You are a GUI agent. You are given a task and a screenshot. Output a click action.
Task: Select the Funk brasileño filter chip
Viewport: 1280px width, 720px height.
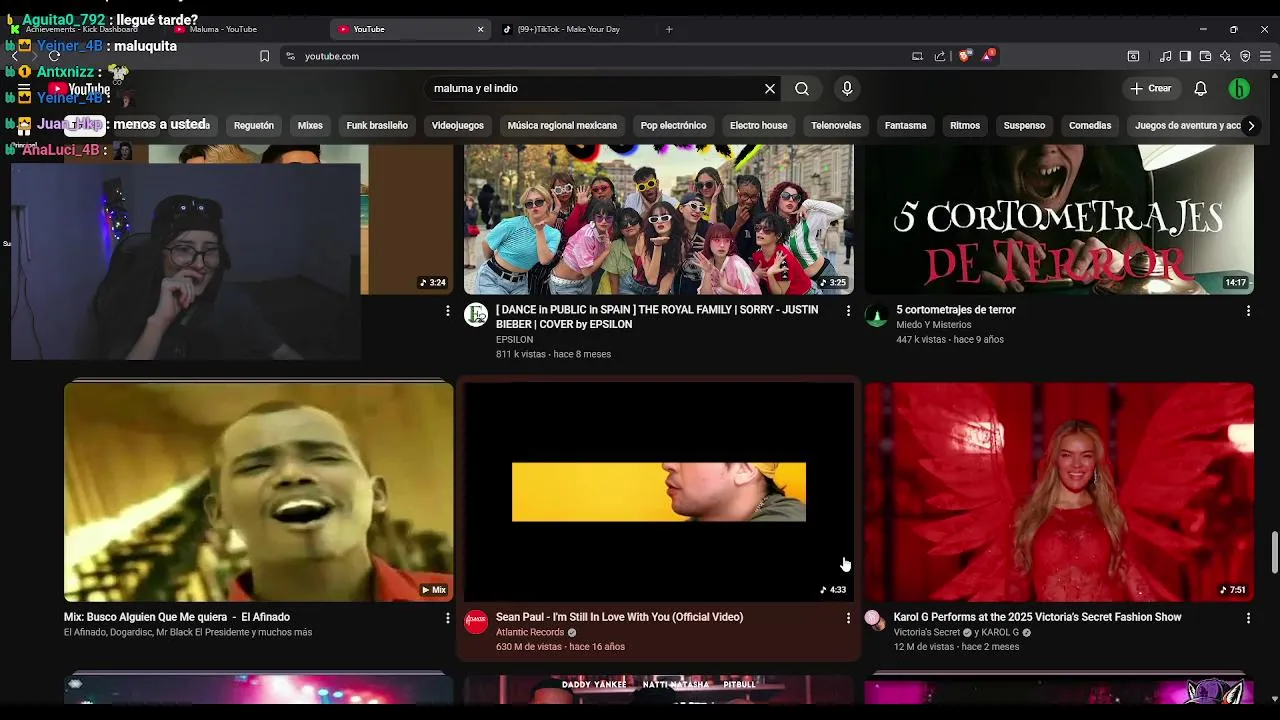(377, 126)
